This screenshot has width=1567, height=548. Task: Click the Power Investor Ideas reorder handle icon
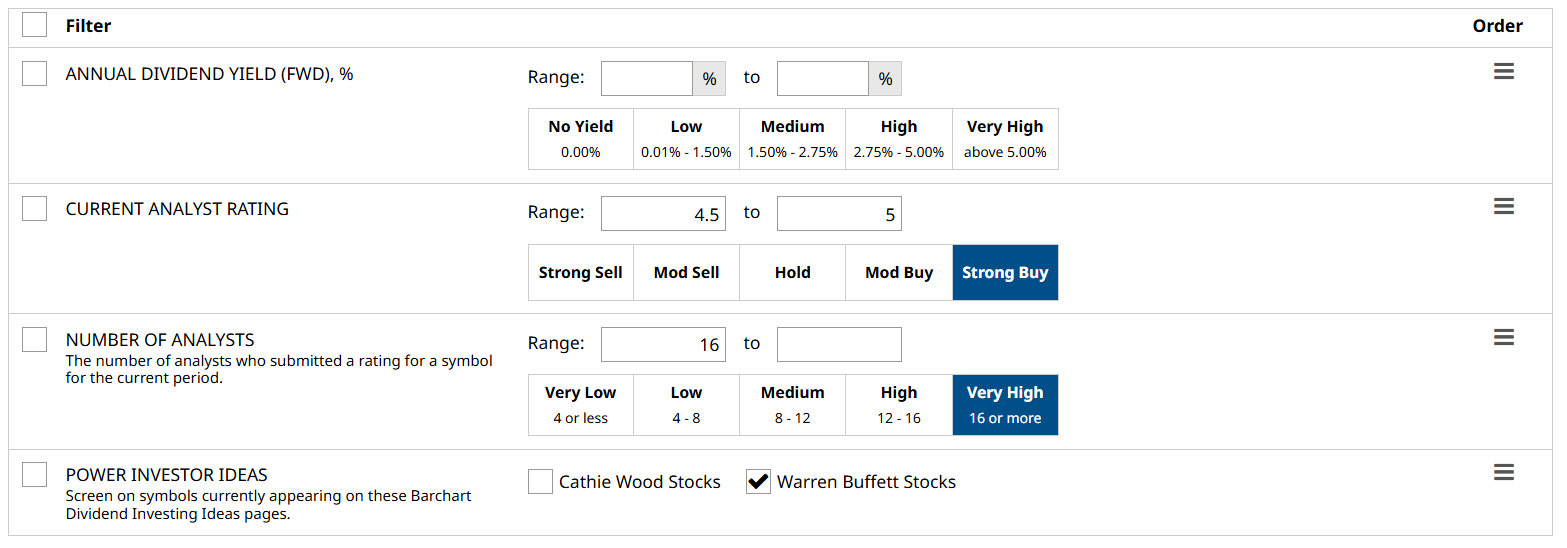tap(1503, 472)
